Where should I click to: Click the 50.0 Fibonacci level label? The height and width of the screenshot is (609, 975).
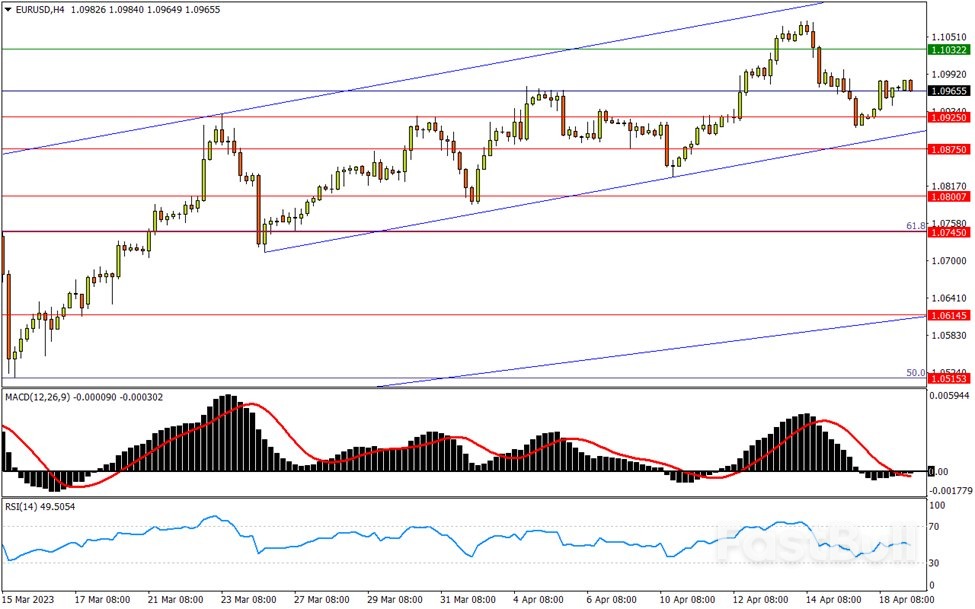pyautogui.click(x=914, y=373)
